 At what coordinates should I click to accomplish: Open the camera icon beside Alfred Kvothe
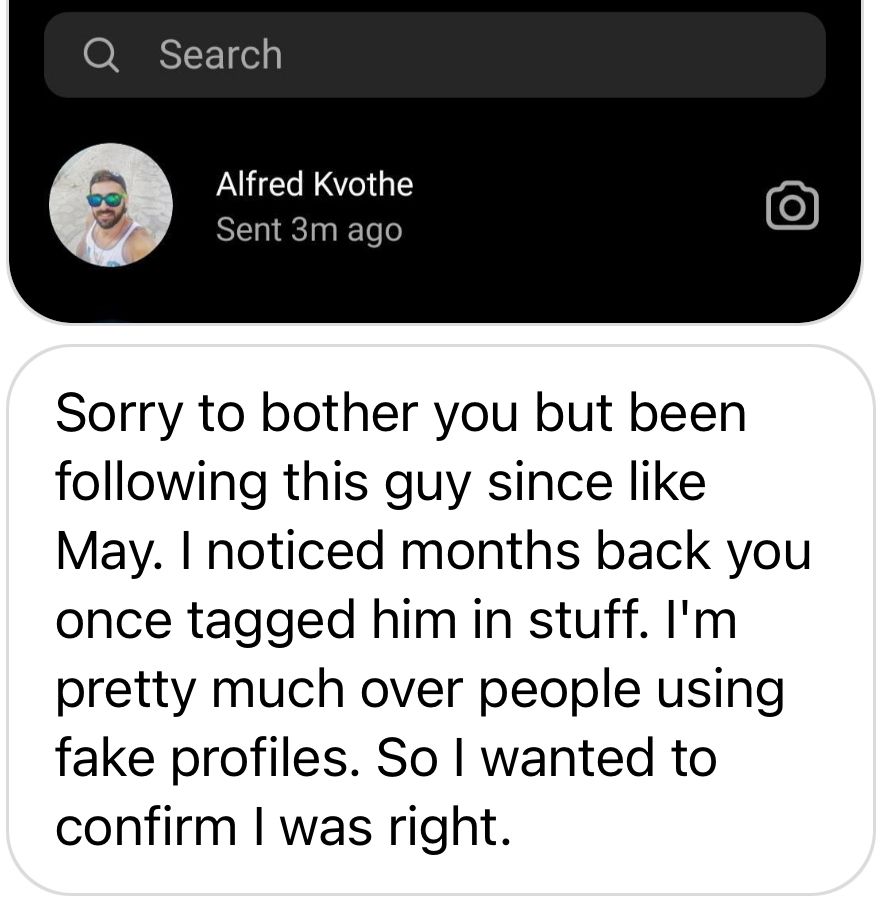(x=792, y=205)
